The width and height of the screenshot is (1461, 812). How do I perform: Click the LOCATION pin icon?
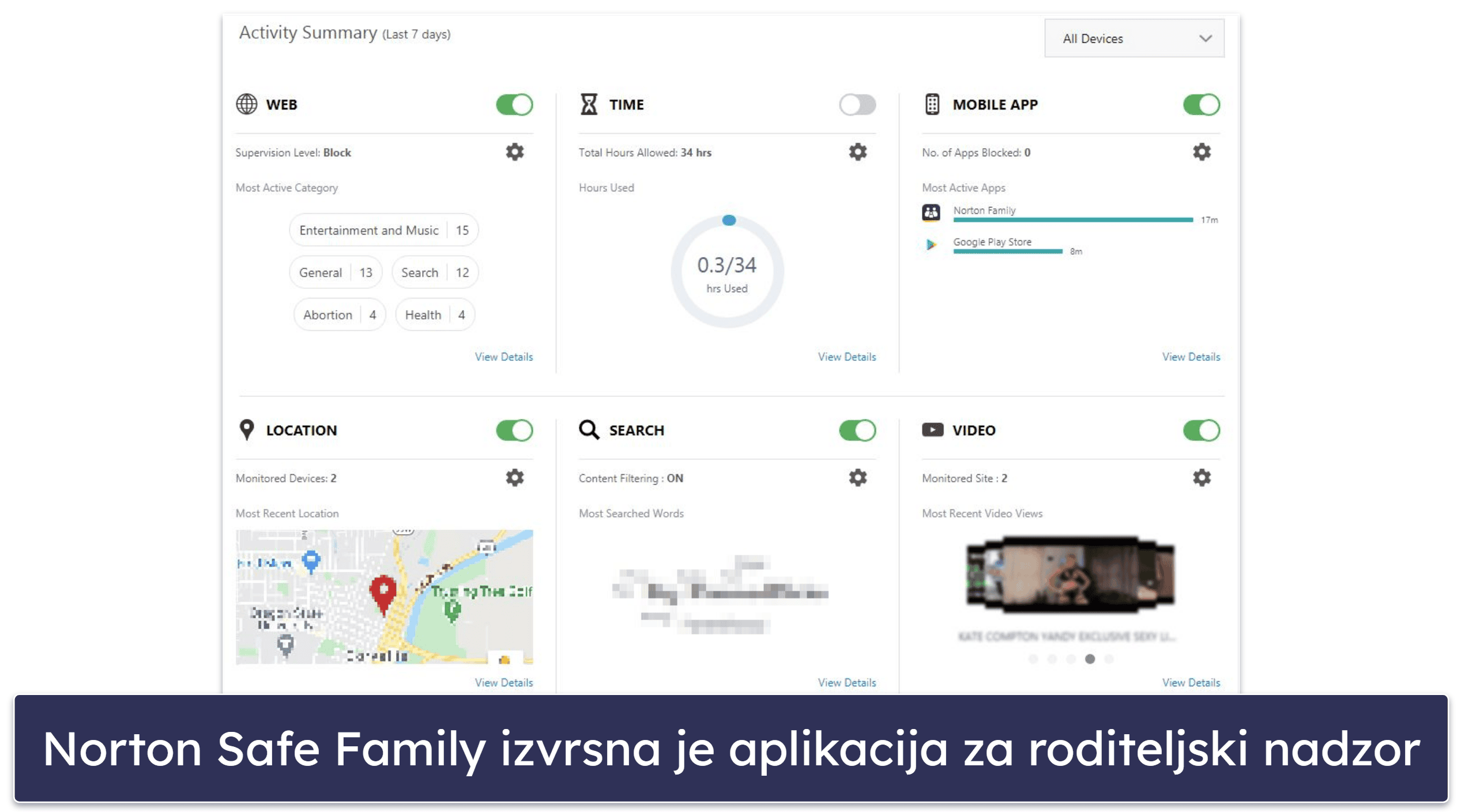click(x=247, y=430)
